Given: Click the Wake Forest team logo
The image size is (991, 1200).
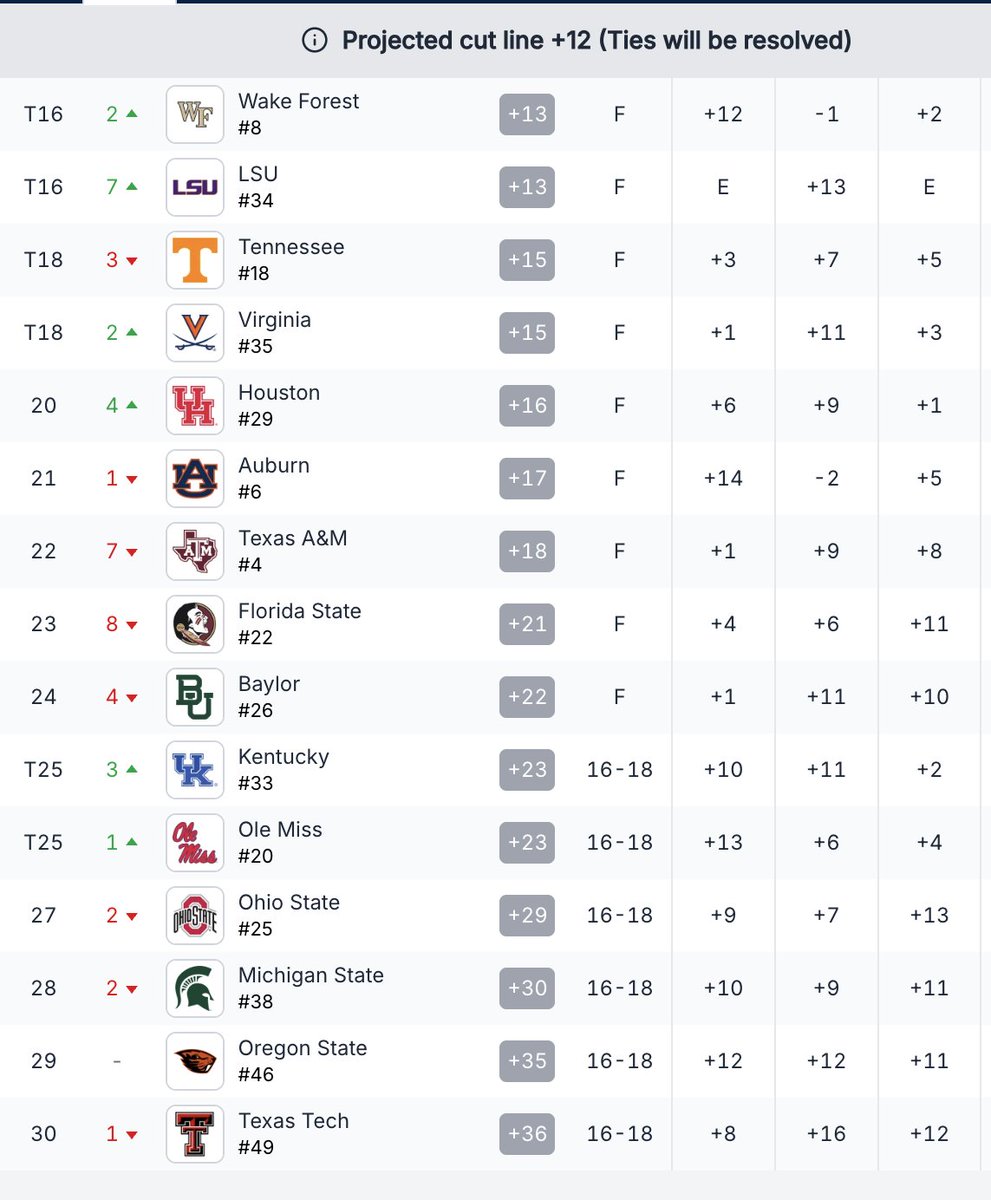Looking at the screenshot, I should pos(195,114).
